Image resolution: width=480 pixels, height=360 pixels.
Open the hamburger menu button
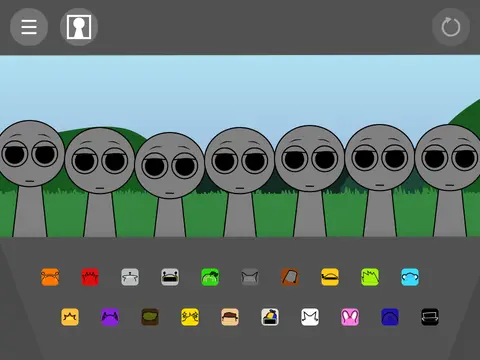click(29, 27)
